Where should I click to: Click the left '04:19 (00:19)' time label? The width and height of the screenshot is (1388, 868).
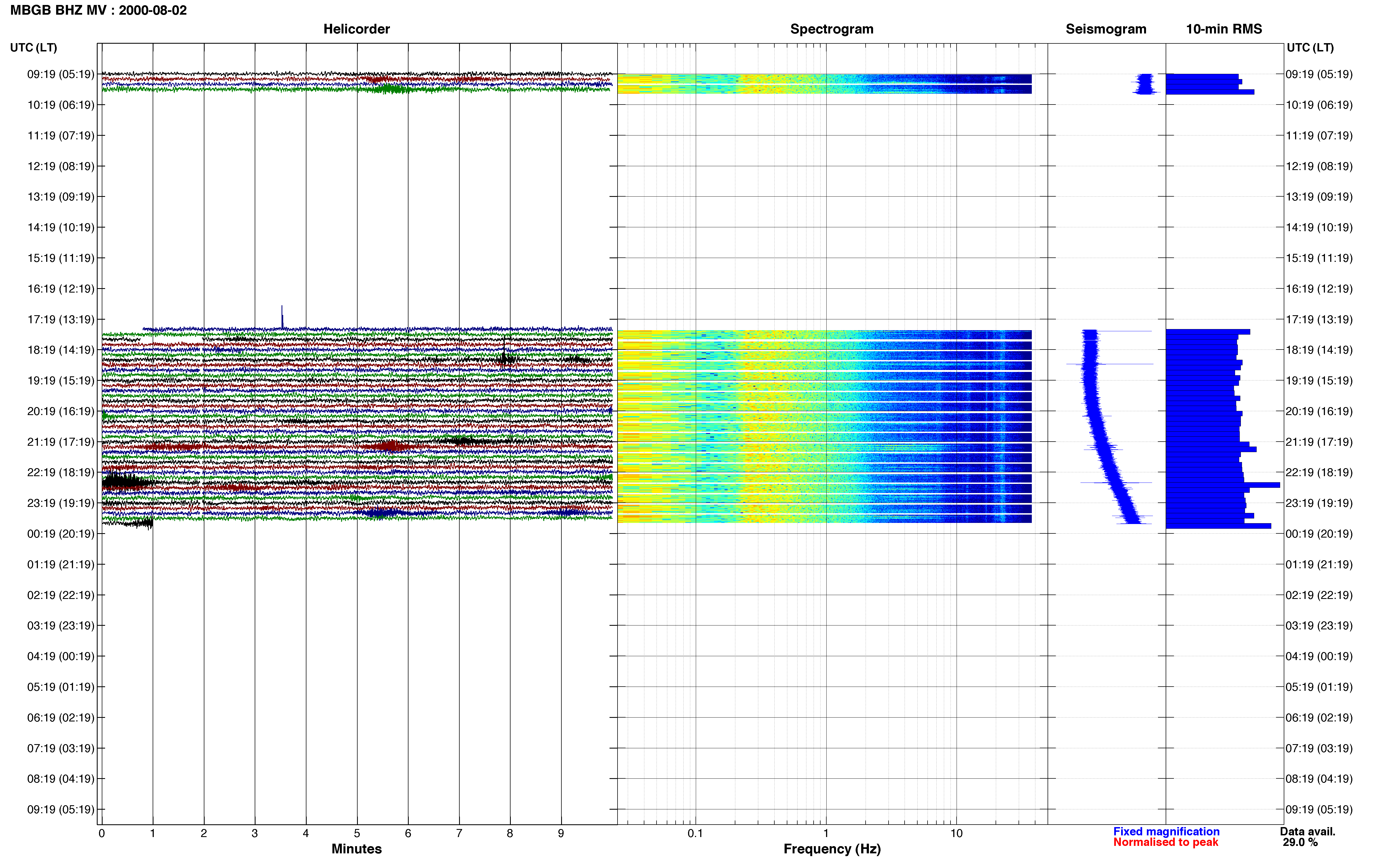pos(61,656)
